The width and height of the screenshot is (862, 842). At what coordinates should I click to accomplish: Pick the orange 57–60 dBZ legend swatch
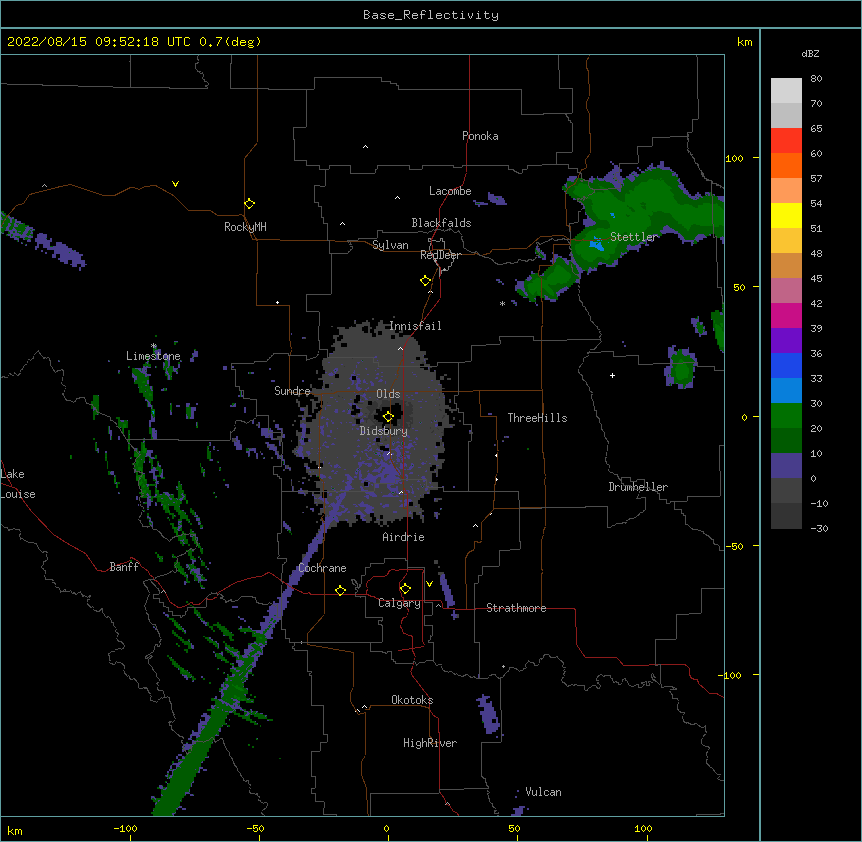pyautogui.click(x=786, y=165)
